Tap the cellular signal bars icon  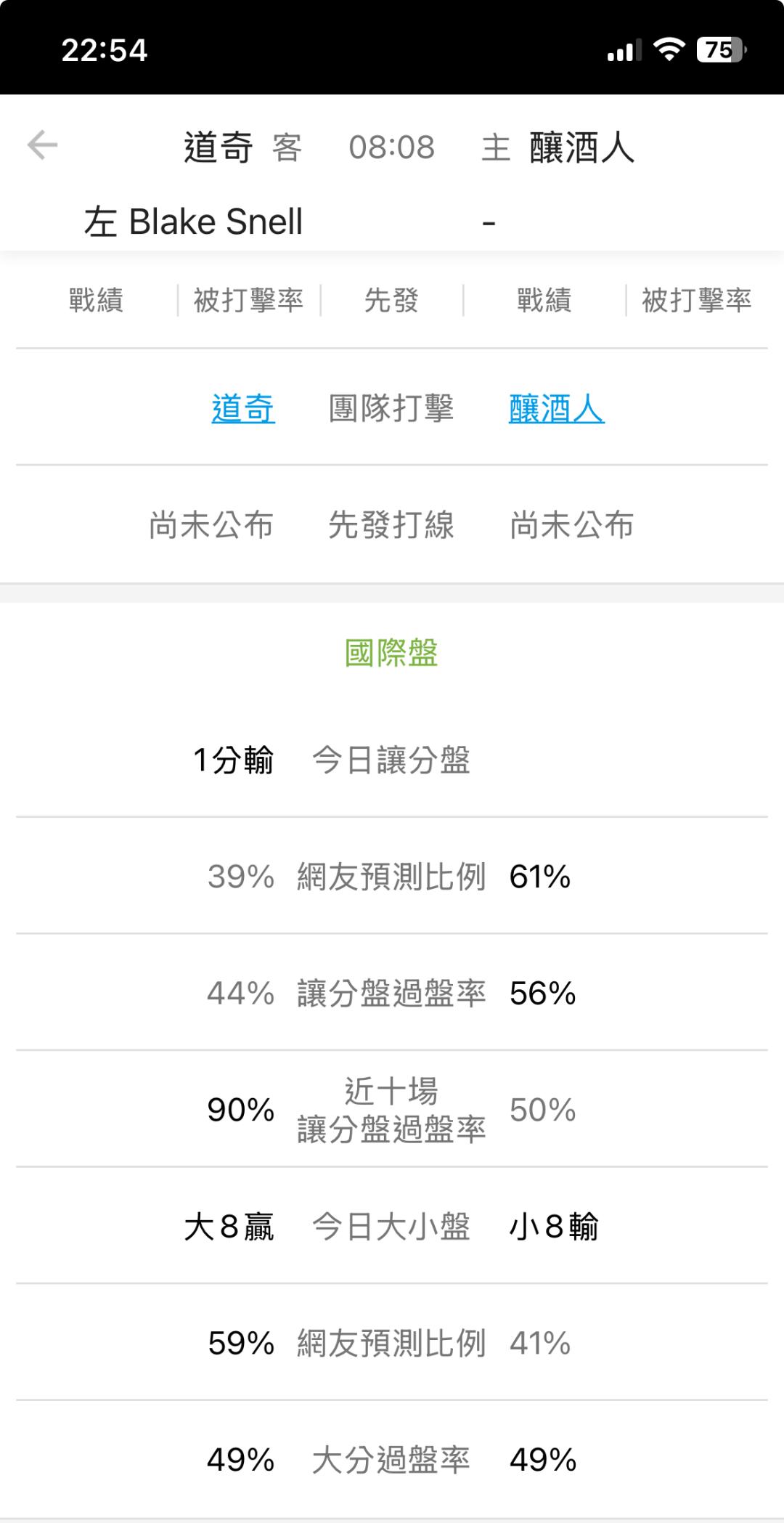[623, 51]
